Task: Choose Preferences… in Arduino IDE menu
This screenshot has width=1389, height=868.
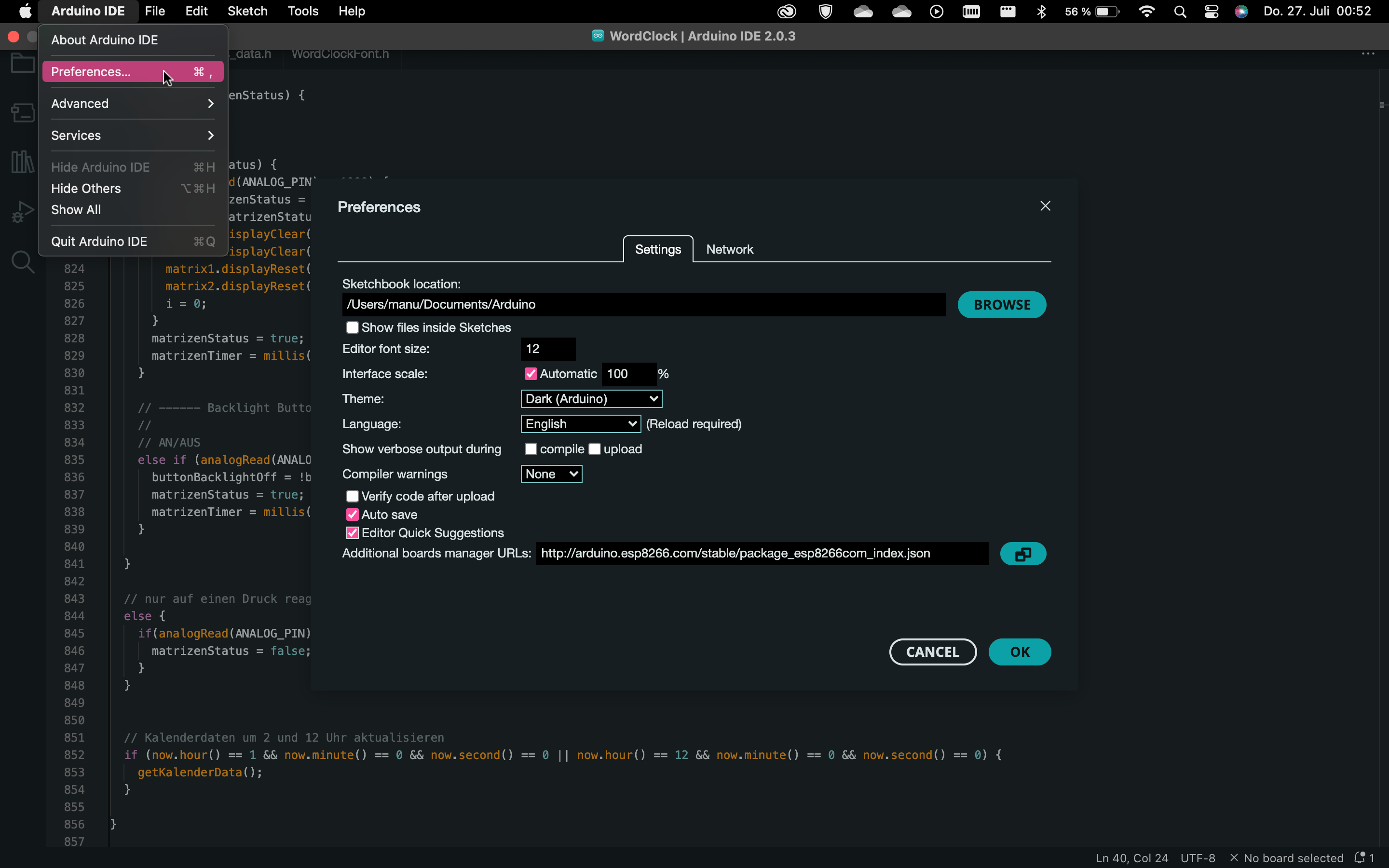Action: point(133,72)
